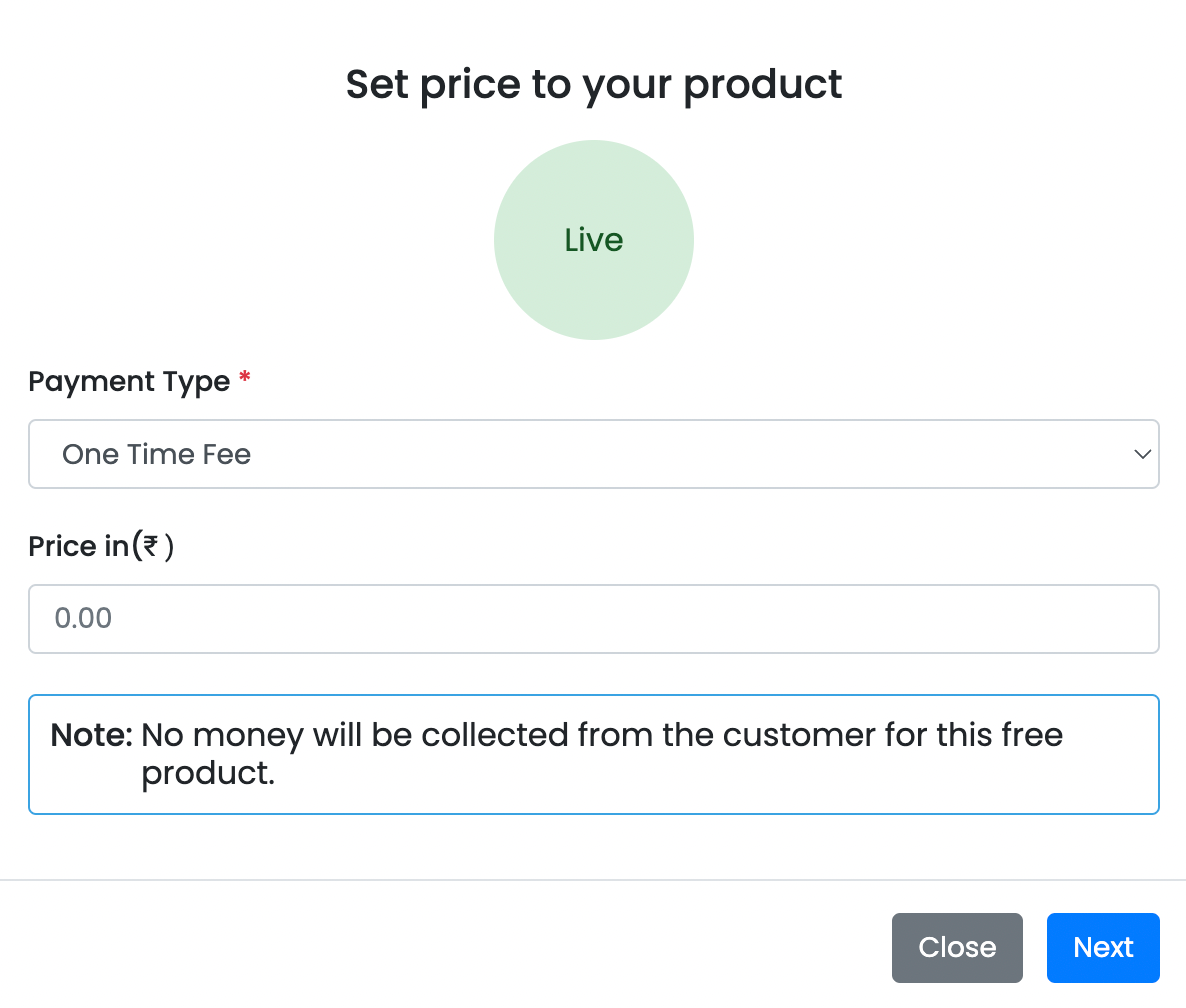
Task: Click the rupee symbol in price label
Action: 151,546
